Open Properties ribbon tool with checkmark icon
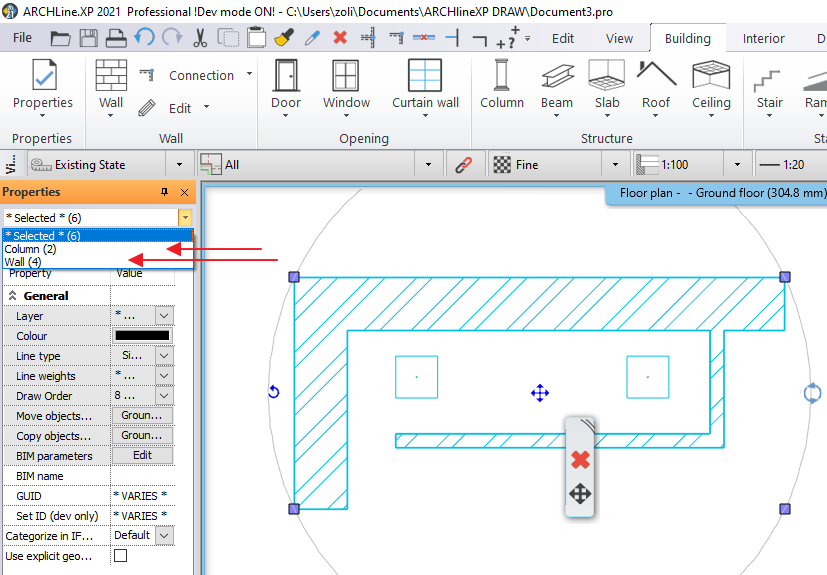Image resolution: width=827 pixels, height=575 pixels. pyautogui.click(x=43, y=84)
